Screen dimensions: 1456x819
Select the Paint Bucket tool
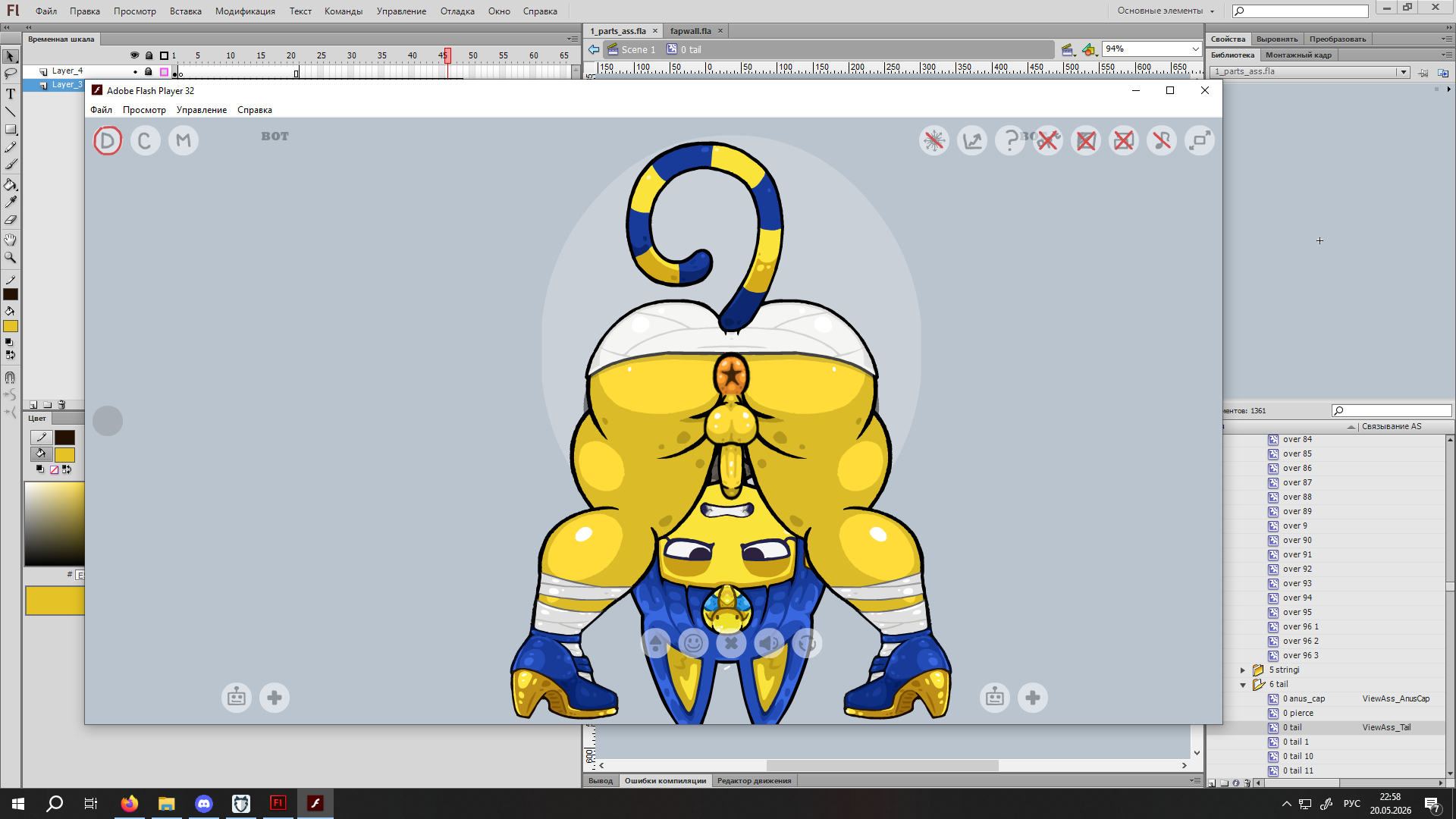(x=11, y=184)
